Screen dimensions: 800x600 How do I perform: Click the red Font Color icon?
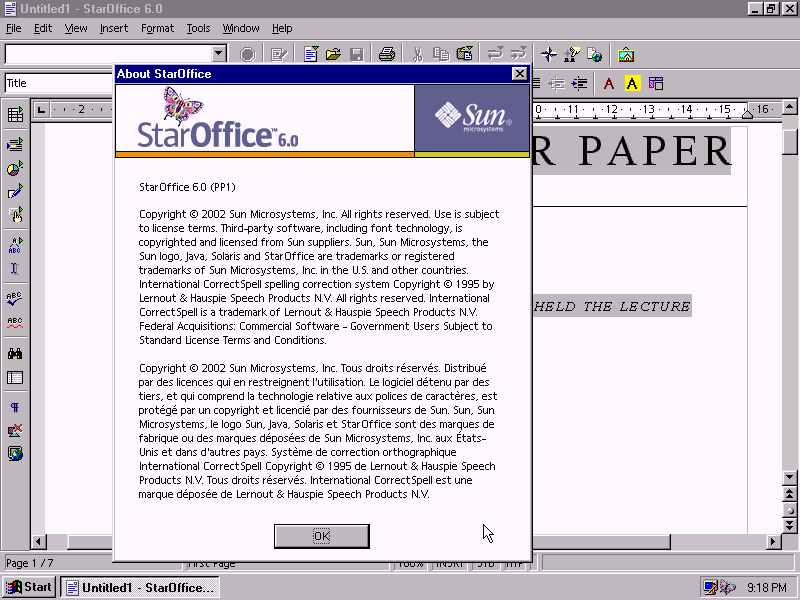point(609,83)
